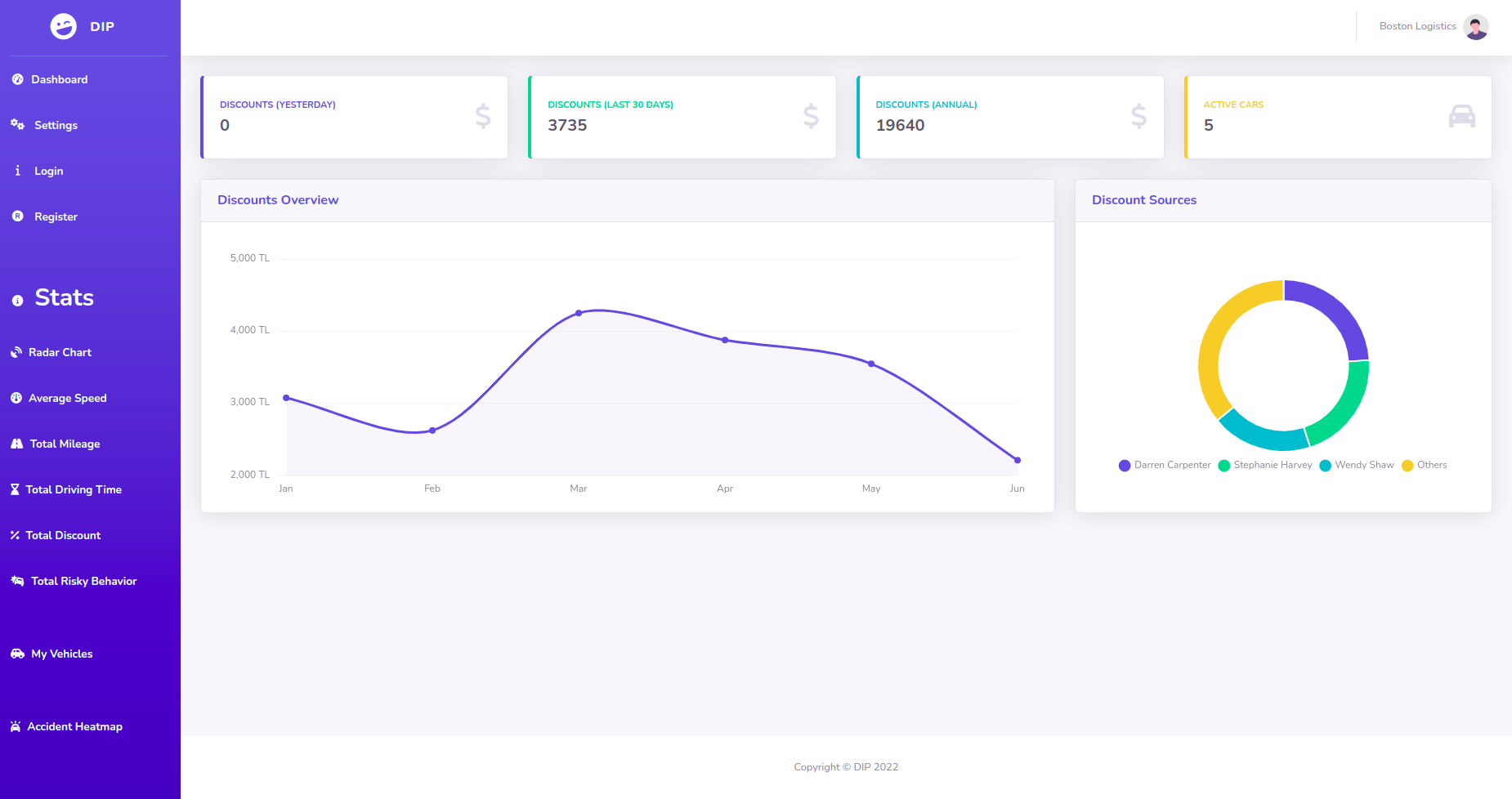Click the Mar data point on line chart
The height and width of the screenshot is (799, 1512).
coord(579,313)
